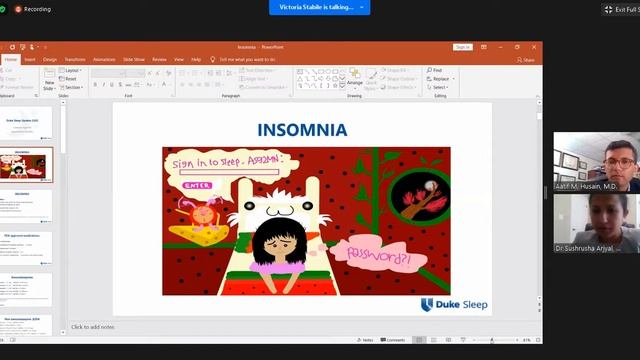Switch to Slide Sorter view icon

(x=434, y=340)
